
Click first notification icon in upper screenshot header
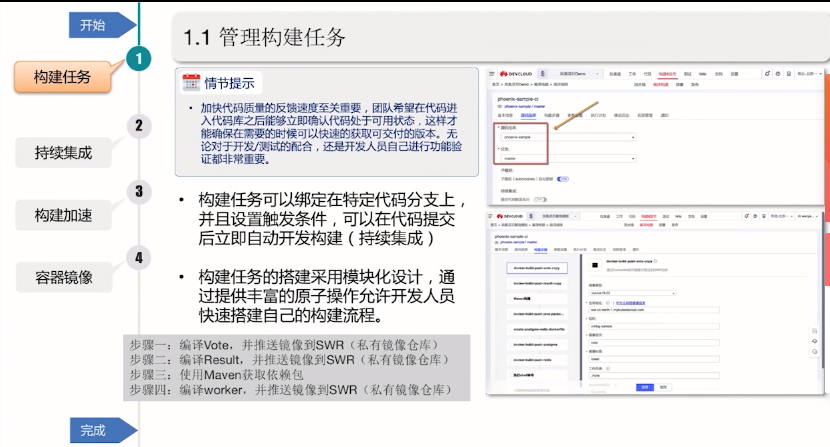tap(767, 74)
